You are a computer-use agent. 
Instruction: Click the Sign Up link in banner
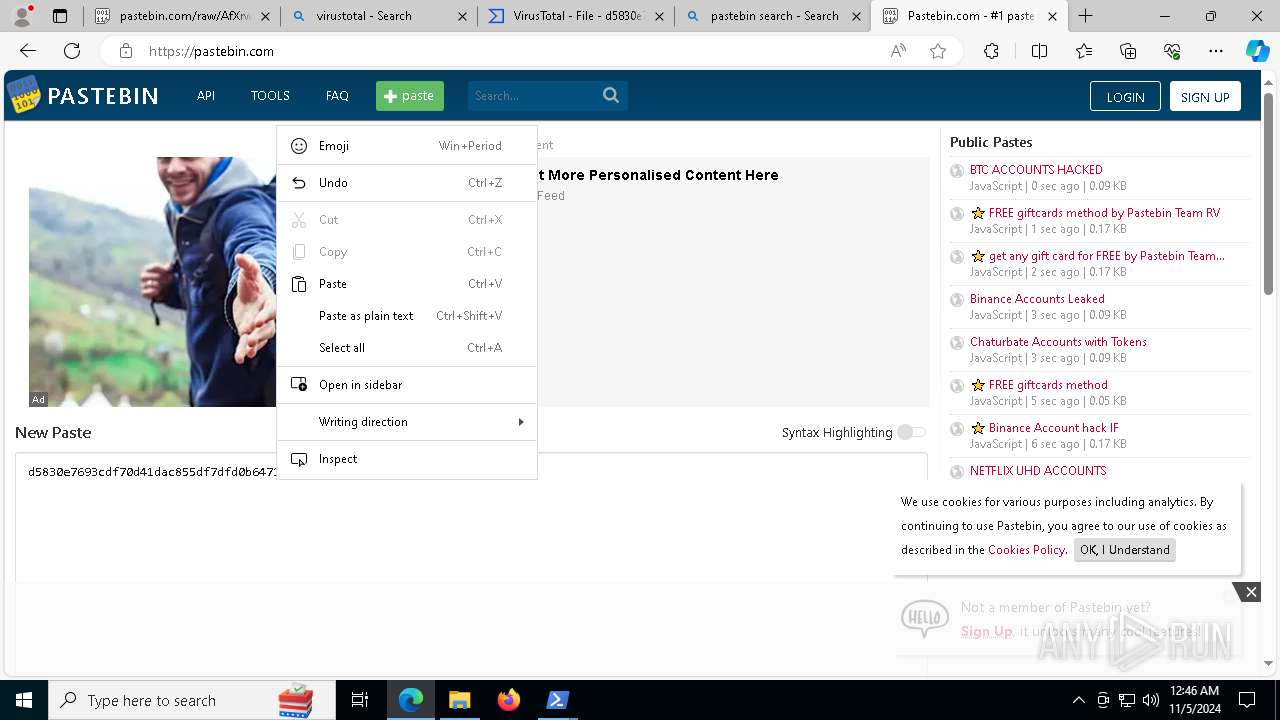coord(986,631)
